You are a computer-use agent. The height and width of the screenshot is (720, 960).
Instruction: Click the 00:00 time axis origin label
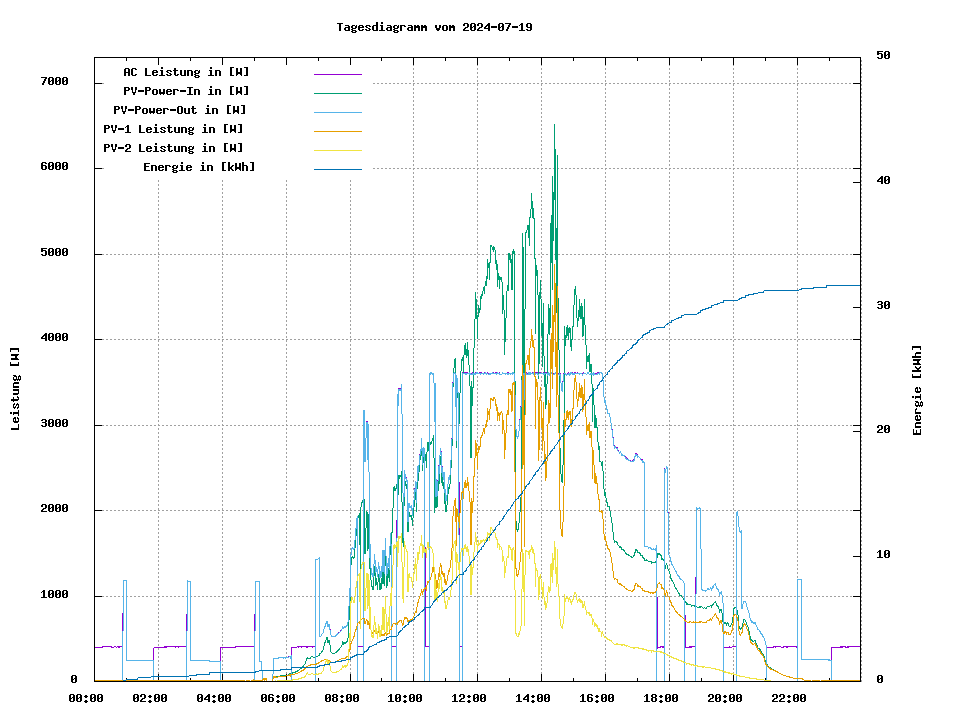point(86,698)
